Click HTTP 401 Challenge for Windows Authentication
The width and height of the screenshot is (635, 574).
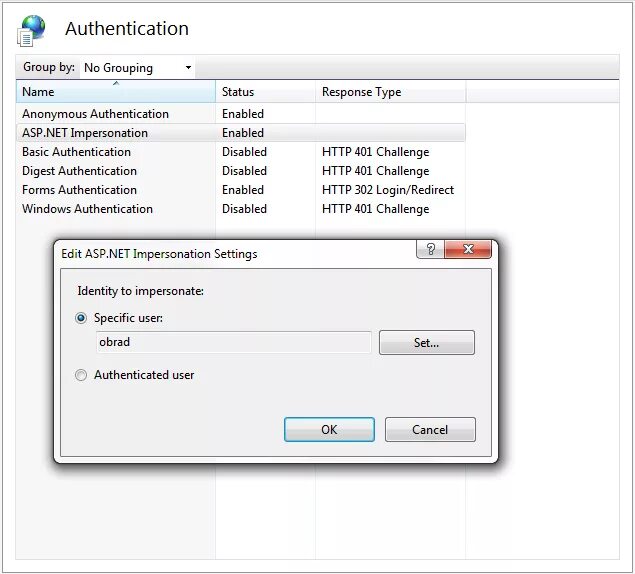[x=375, y=209]
